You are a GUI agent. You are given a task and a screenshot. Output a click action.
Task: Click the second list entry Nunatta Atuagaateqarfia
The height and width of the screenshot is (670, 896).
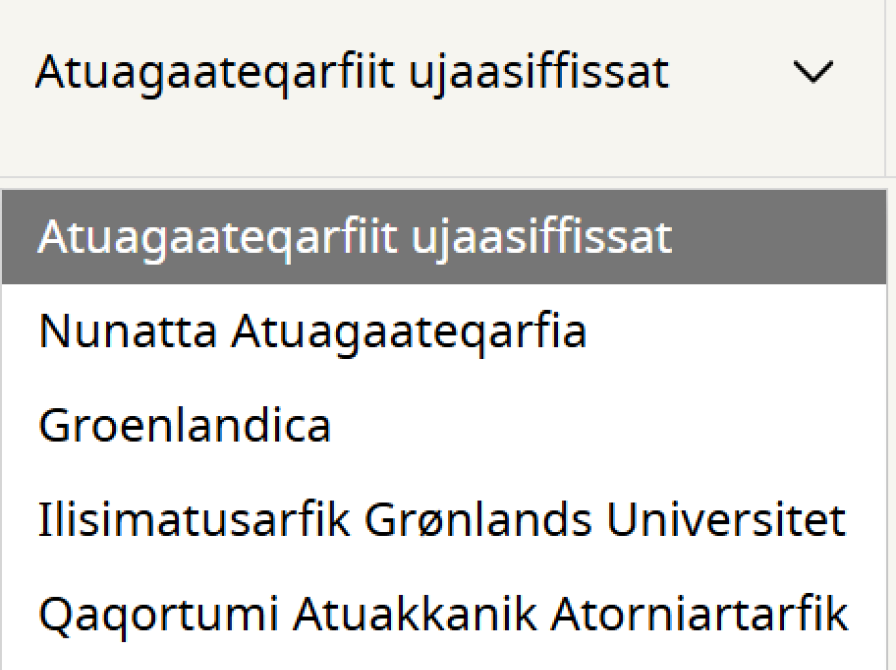(x=312, y=332)
